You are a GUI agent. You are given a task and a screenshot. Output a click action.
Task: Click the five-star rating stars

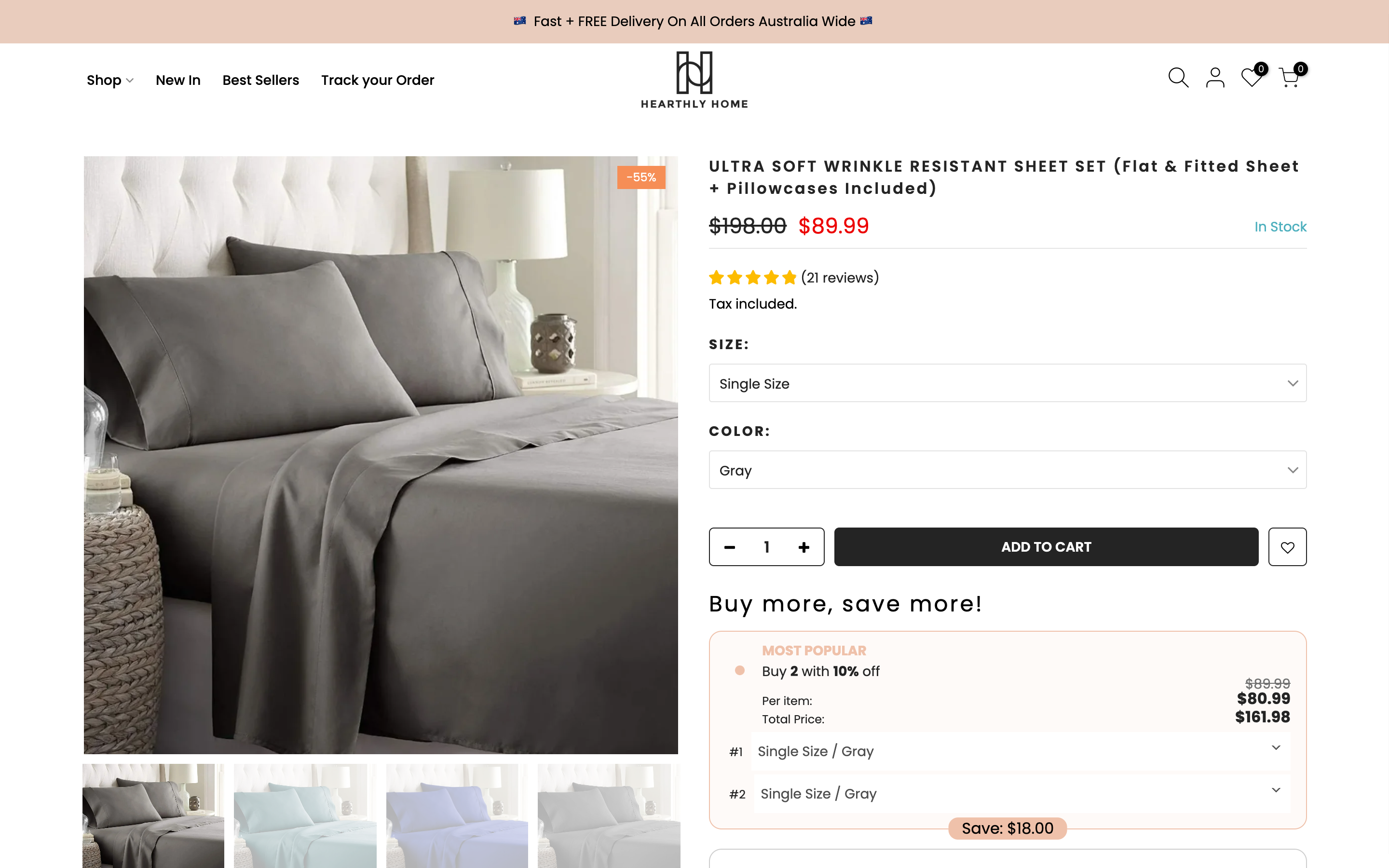(752, 277)
